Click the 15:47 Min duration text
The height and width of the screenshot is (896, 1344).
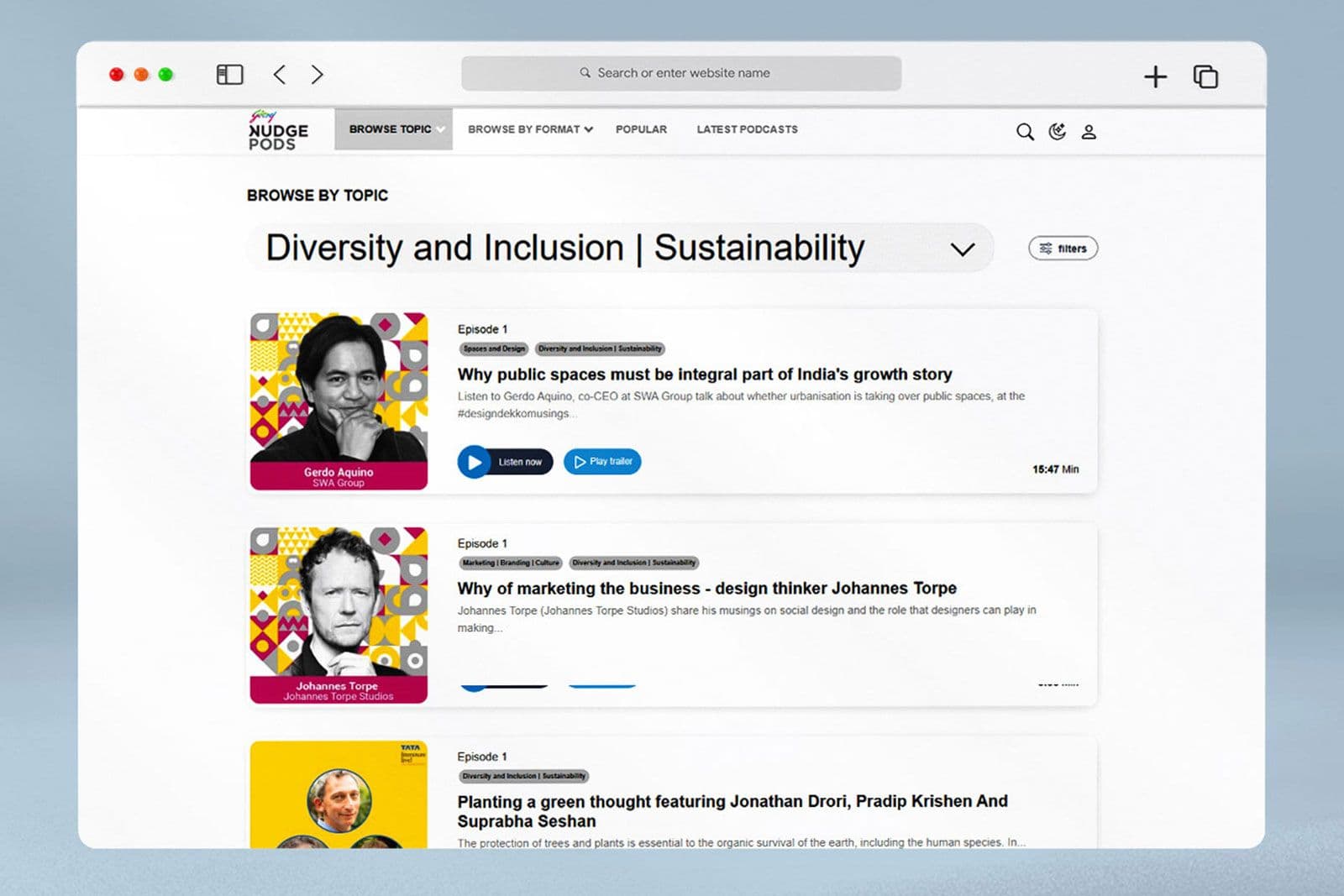[x=1055, y=469]
